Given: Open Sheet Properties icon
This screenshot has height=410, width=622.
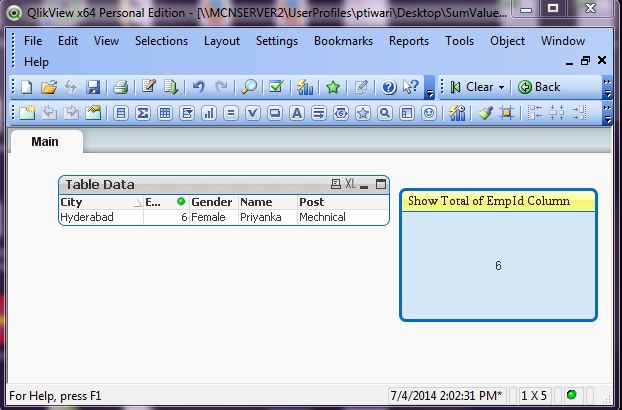Looking at the screenshot, I should point(93,113).
